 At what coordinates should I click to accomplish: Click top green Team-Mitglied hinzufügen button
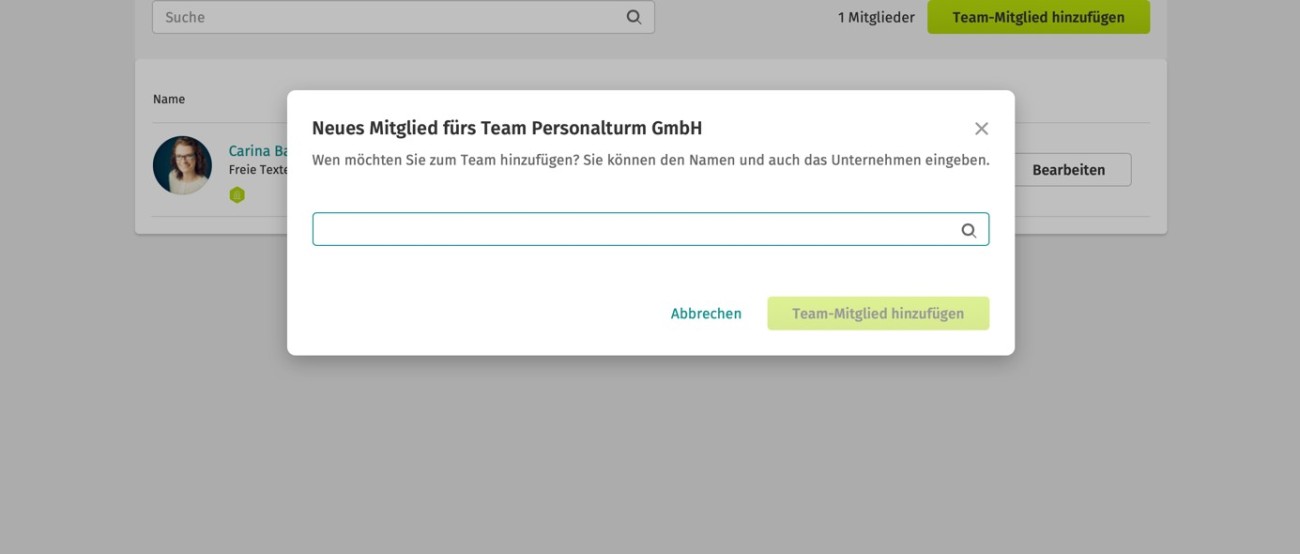[x=1038, y=17]
